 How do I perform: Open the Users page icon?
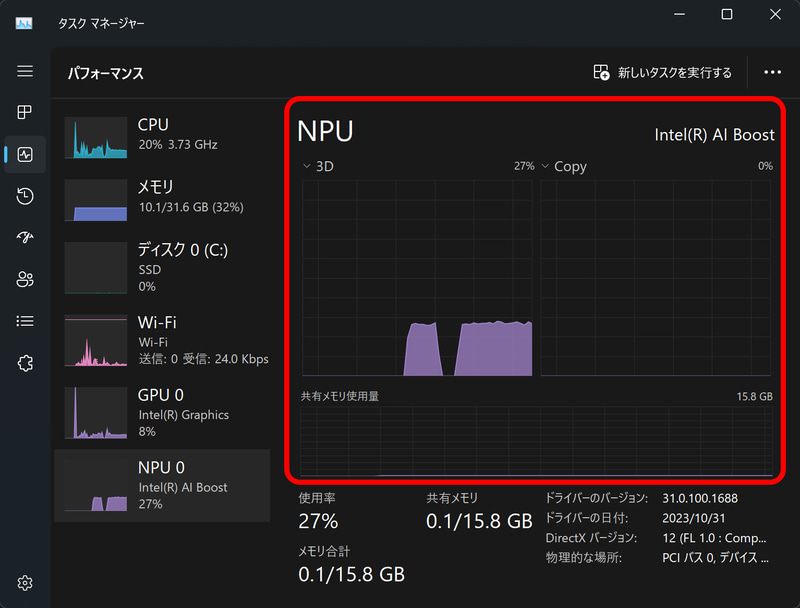tap(25, 280)
